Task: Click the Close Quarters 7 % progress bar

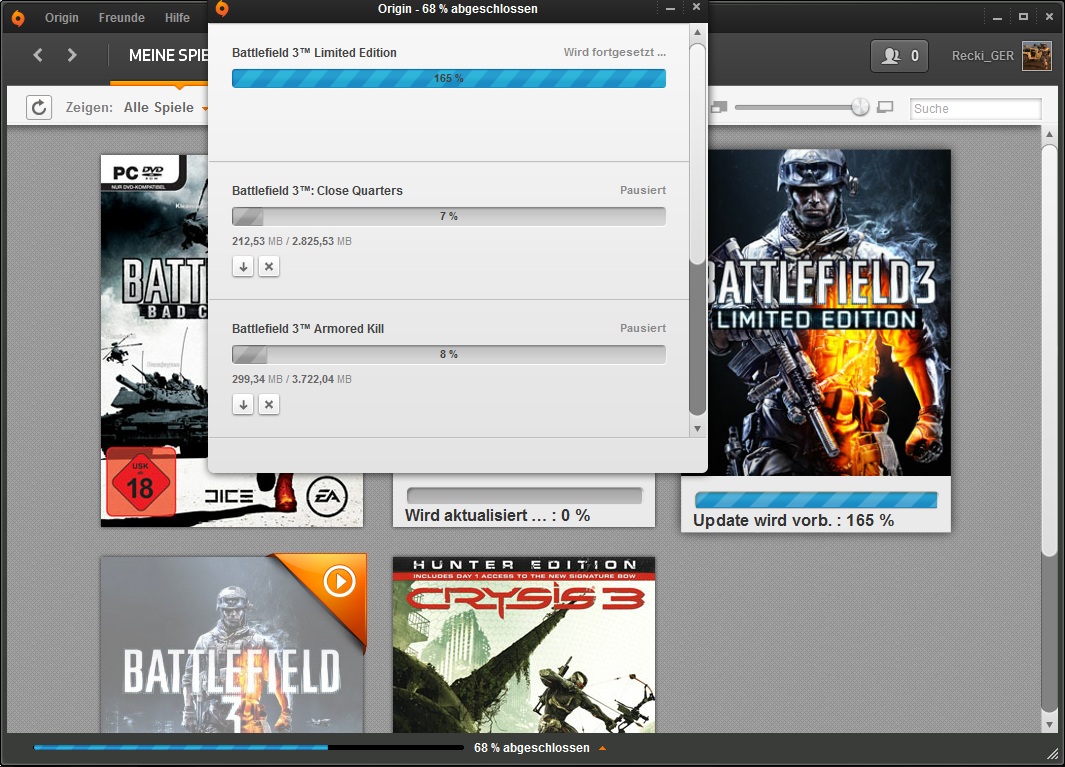Action: [x=449, y=216]
